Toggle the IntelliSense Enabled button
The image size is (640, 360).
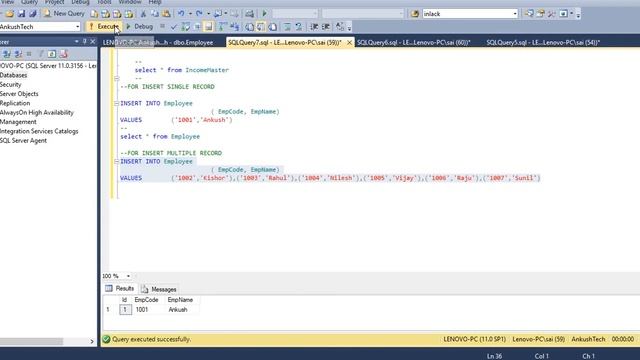tap(209, 27)
